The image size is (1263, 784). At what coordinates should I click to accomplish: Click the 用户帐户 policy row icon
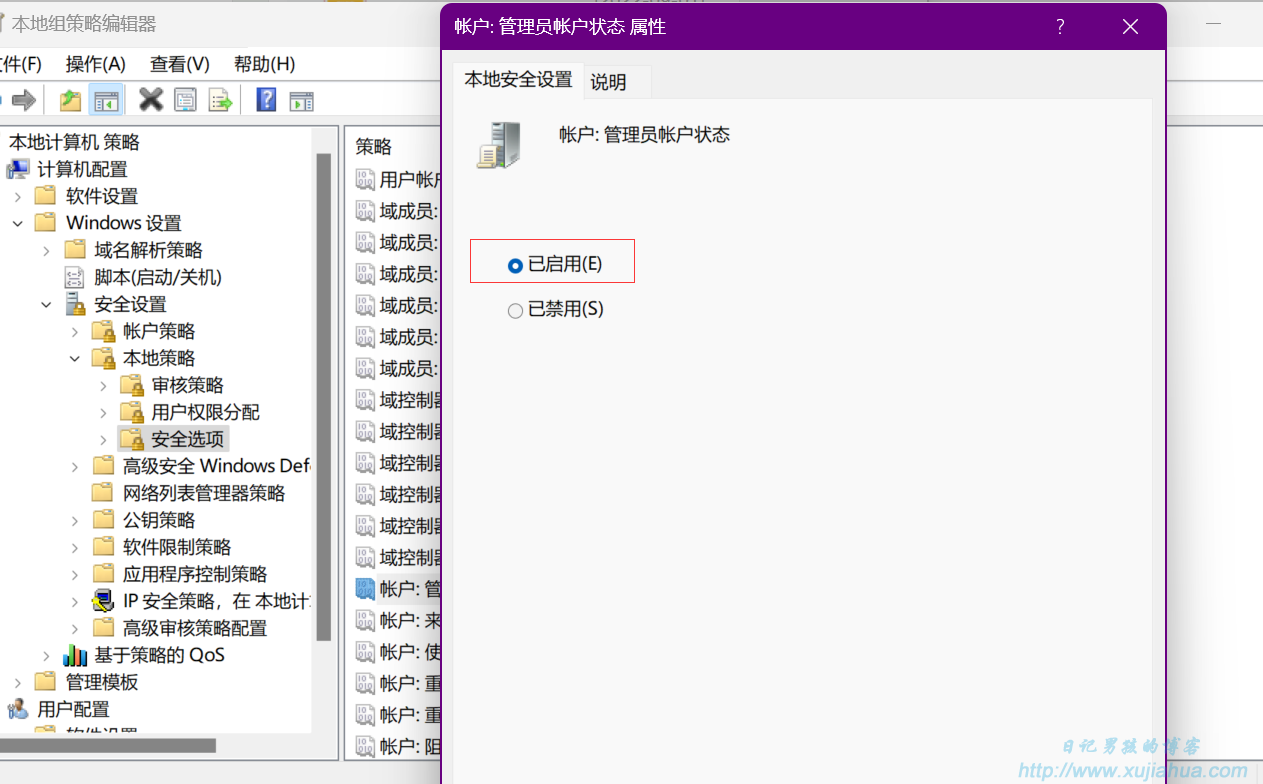(x=365, y=180)
